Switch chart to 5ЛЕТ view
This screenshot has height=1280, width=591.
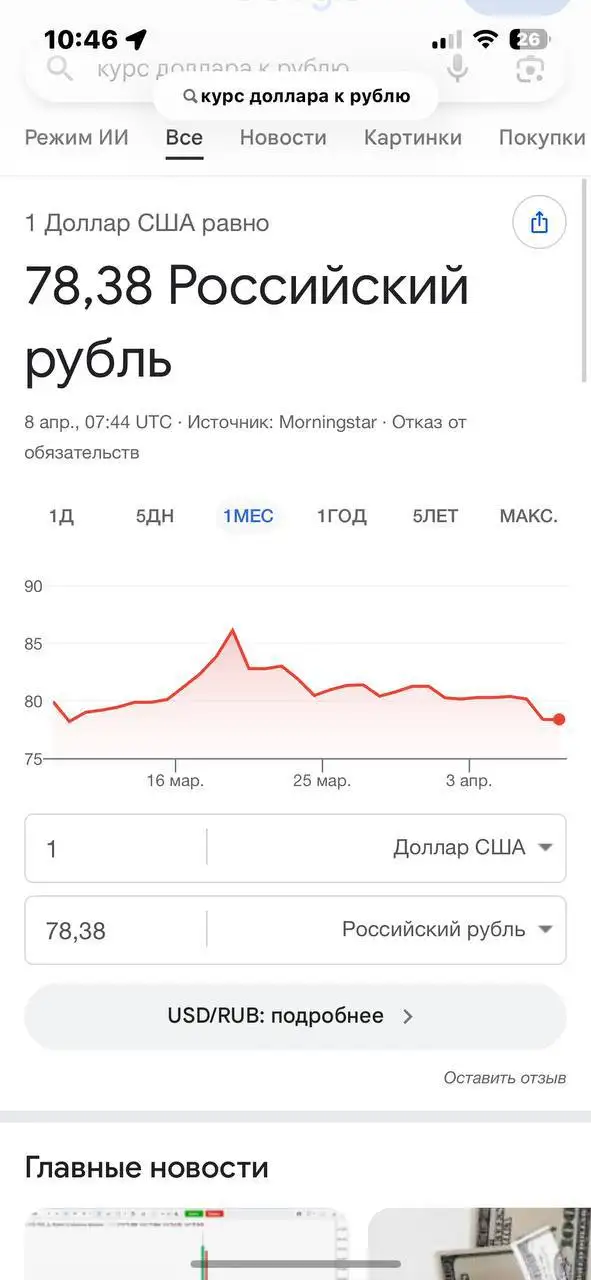[x=434, y=516]
